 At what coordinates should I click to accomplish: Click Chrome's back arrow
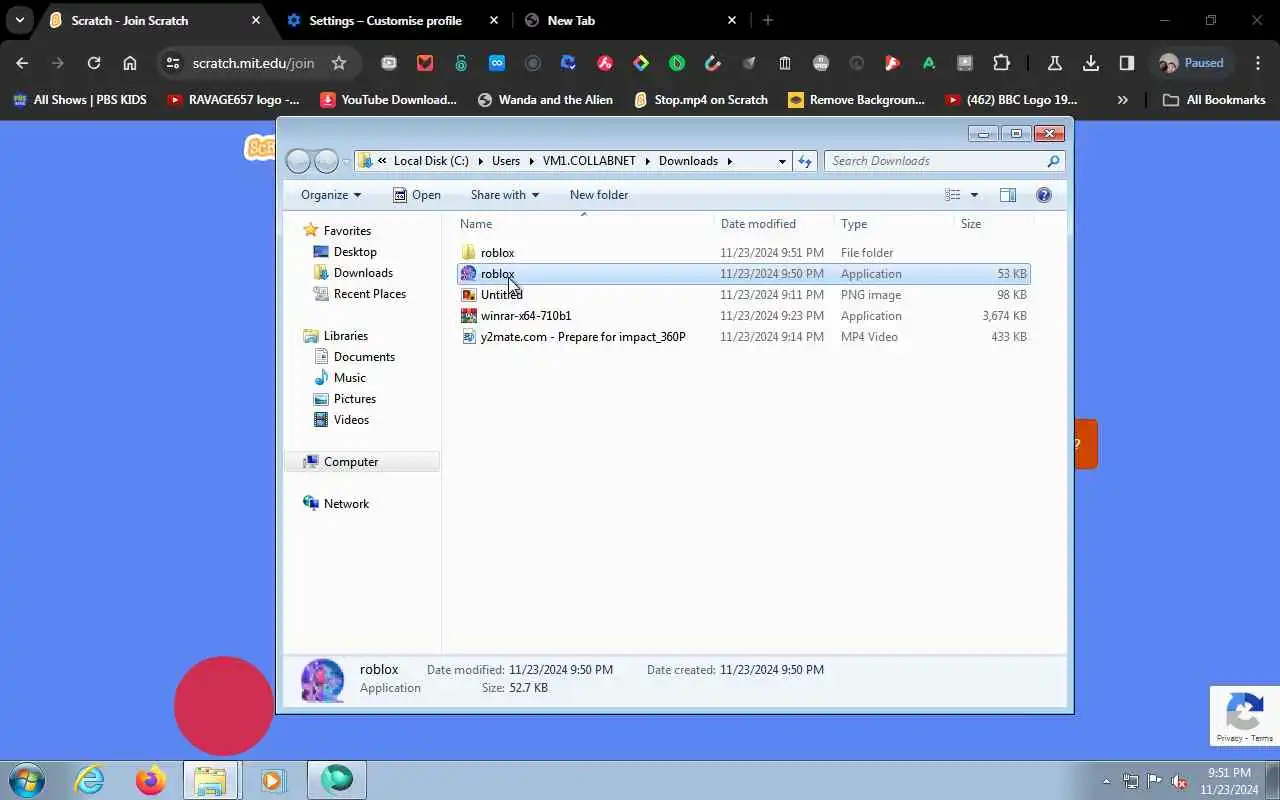pyautogui.click(x=22, y=63)
